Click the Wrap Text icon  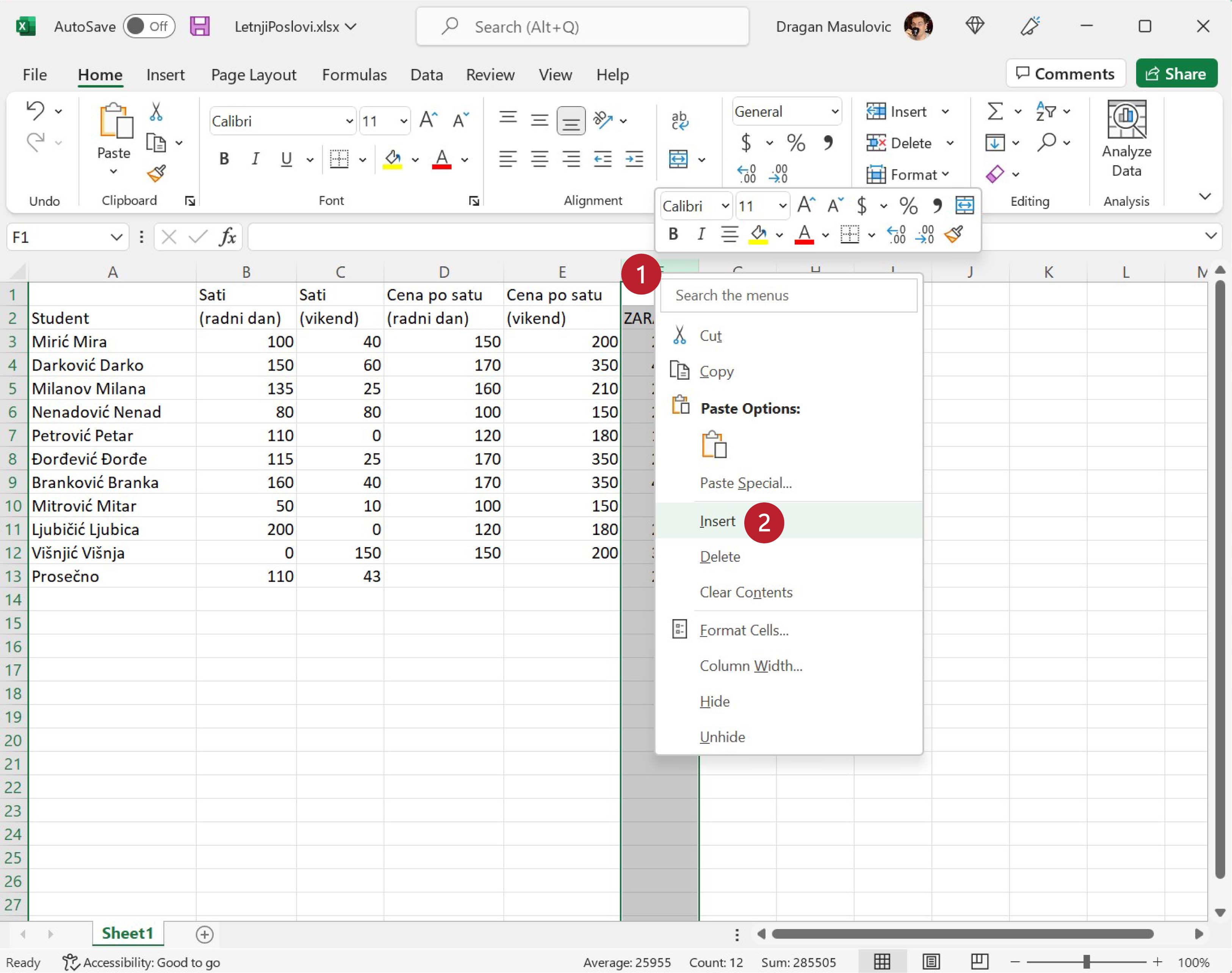(x=679, y=120)
